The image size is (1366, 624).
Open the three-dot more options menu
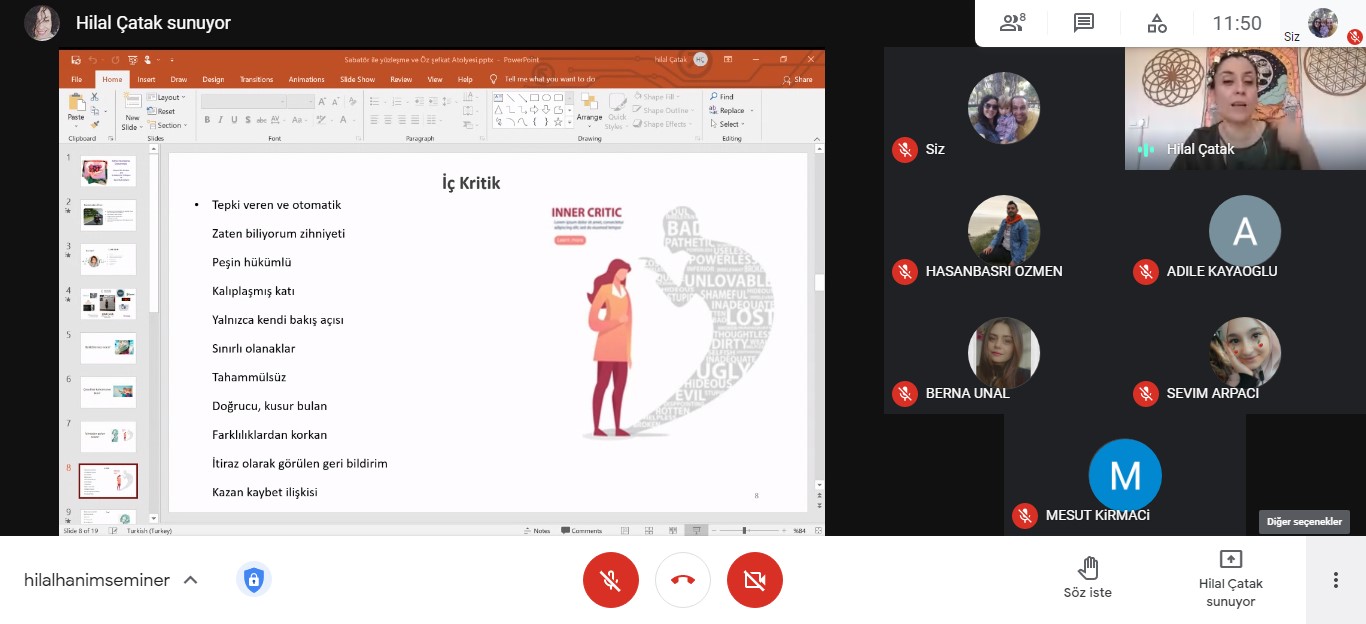click(1335, 580)
